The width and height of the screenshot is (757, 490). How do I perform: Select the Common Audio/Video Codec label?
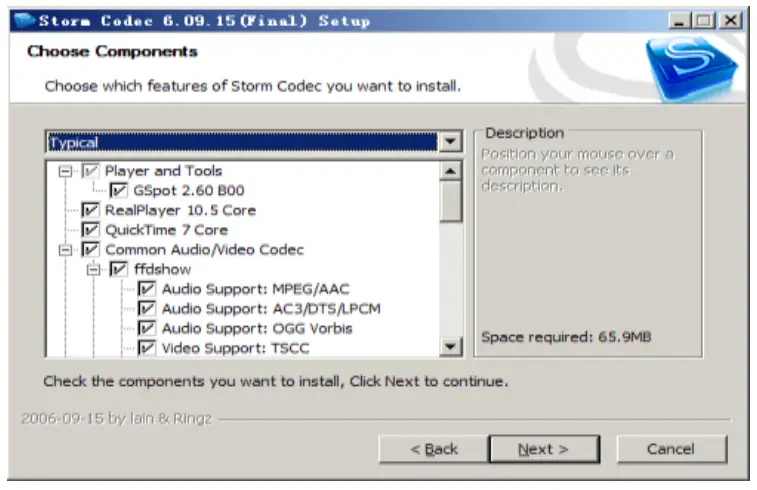point(205,250)
